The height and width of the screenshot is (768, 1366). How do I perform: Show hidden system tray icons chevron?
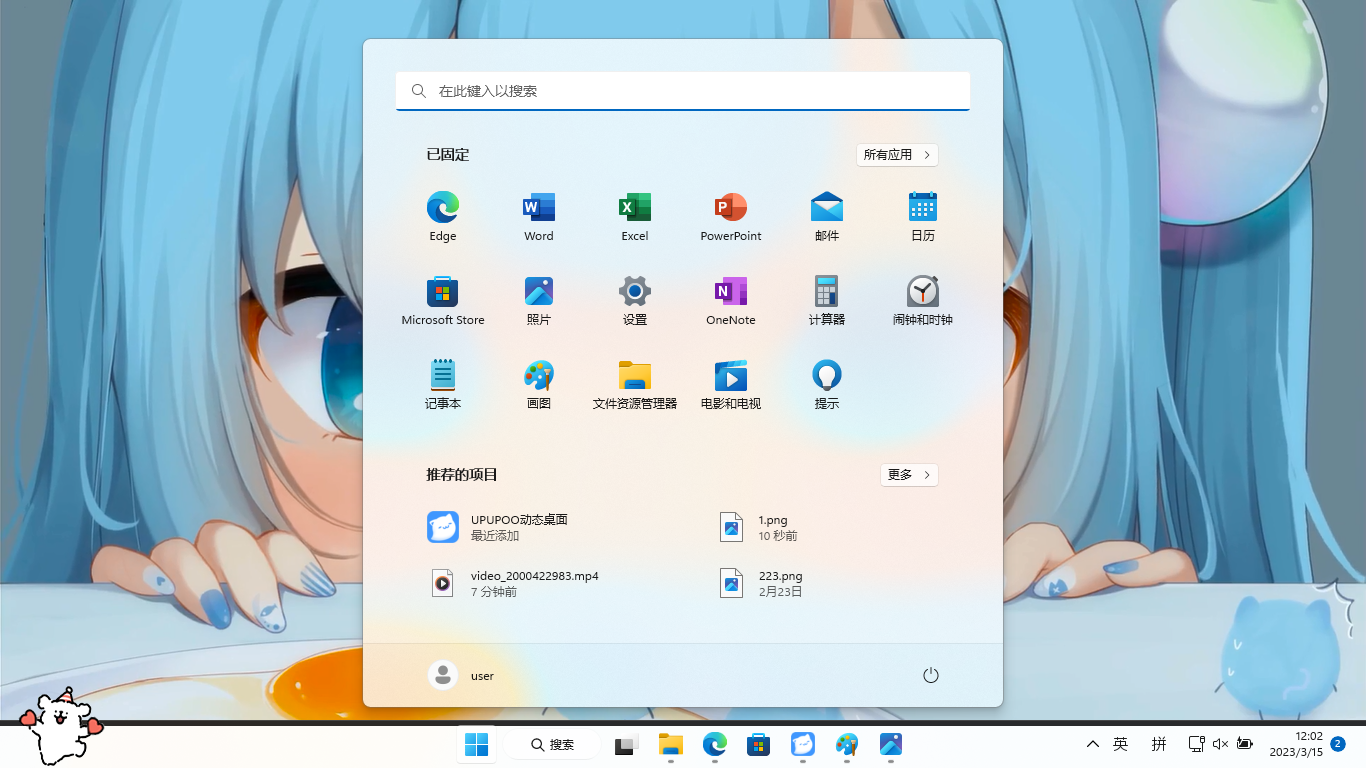point(1093,744)
